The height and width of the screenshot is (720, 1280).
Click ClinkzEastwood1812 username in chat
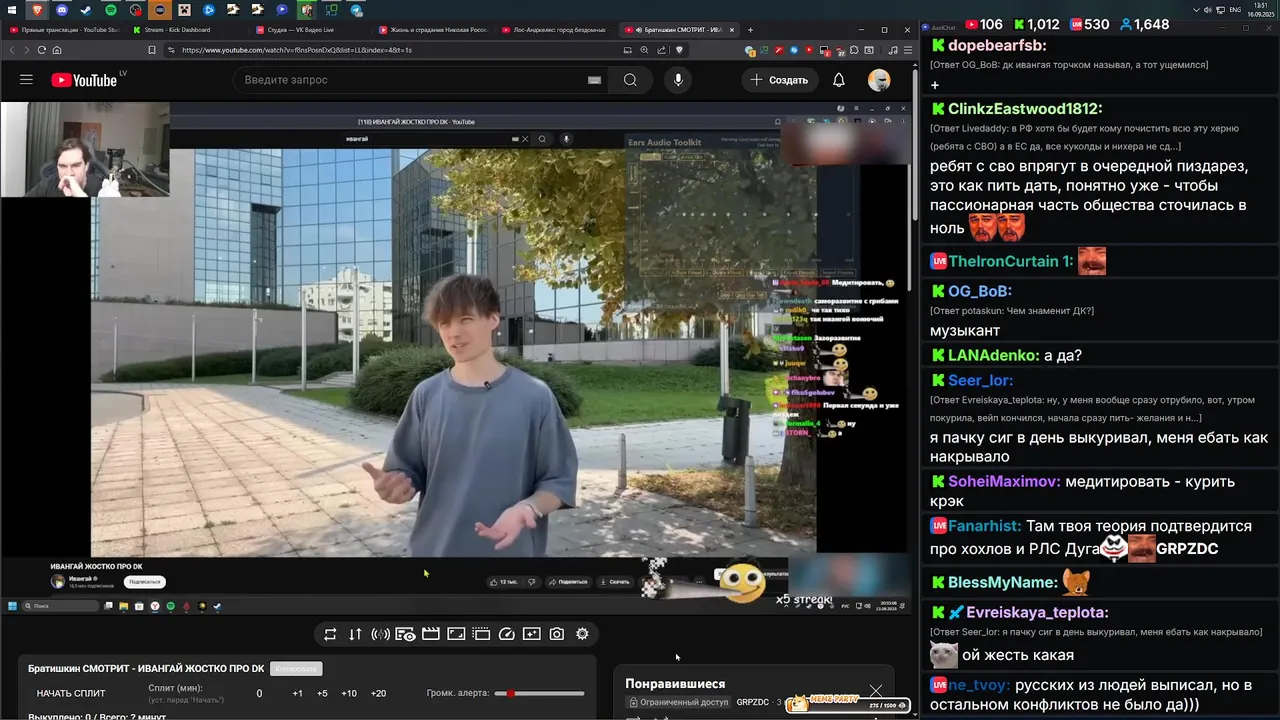click(x=1025, y=109)
